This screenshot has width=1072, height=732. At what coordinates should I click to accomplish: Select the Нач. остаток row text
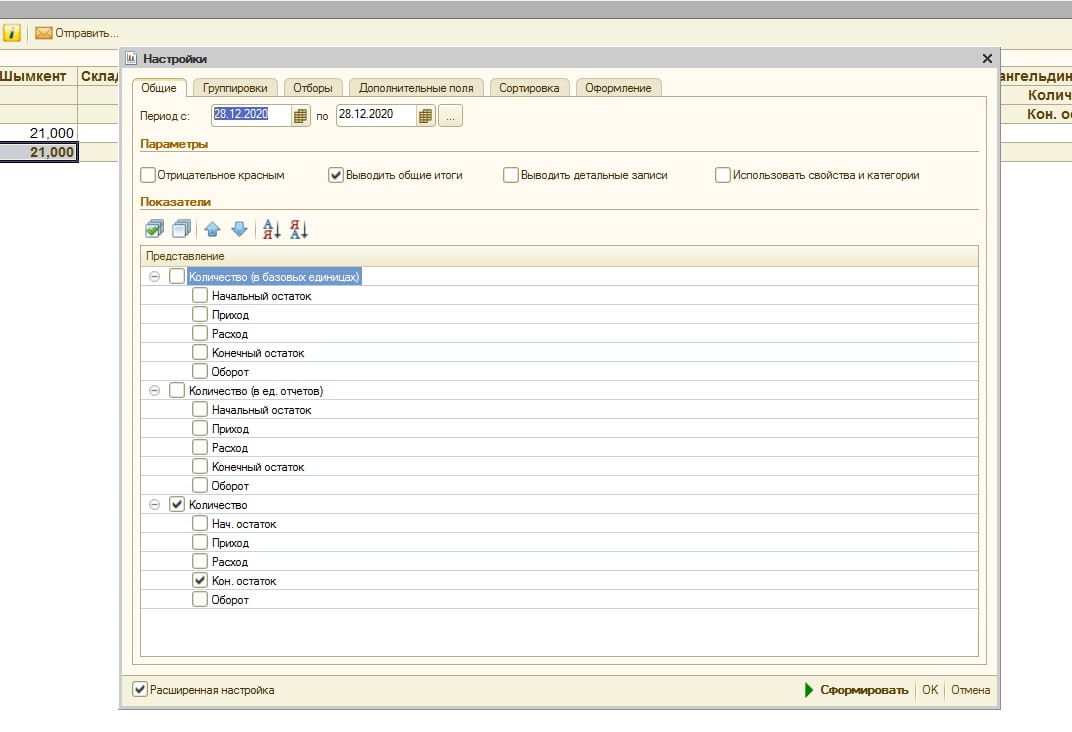point(244,524)
